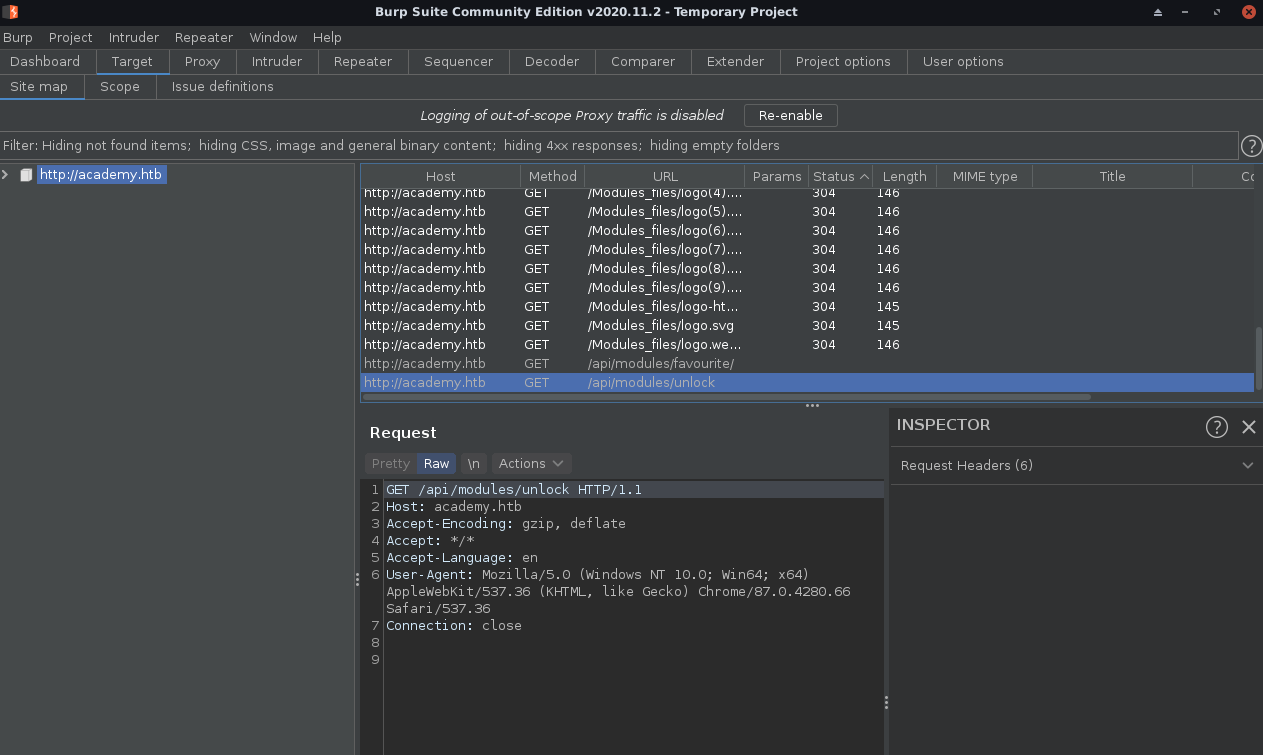Open the filter help question mark icon
Image resolution: width=1263 pixels, height=755 pixels.
[x=1251, y=146]
